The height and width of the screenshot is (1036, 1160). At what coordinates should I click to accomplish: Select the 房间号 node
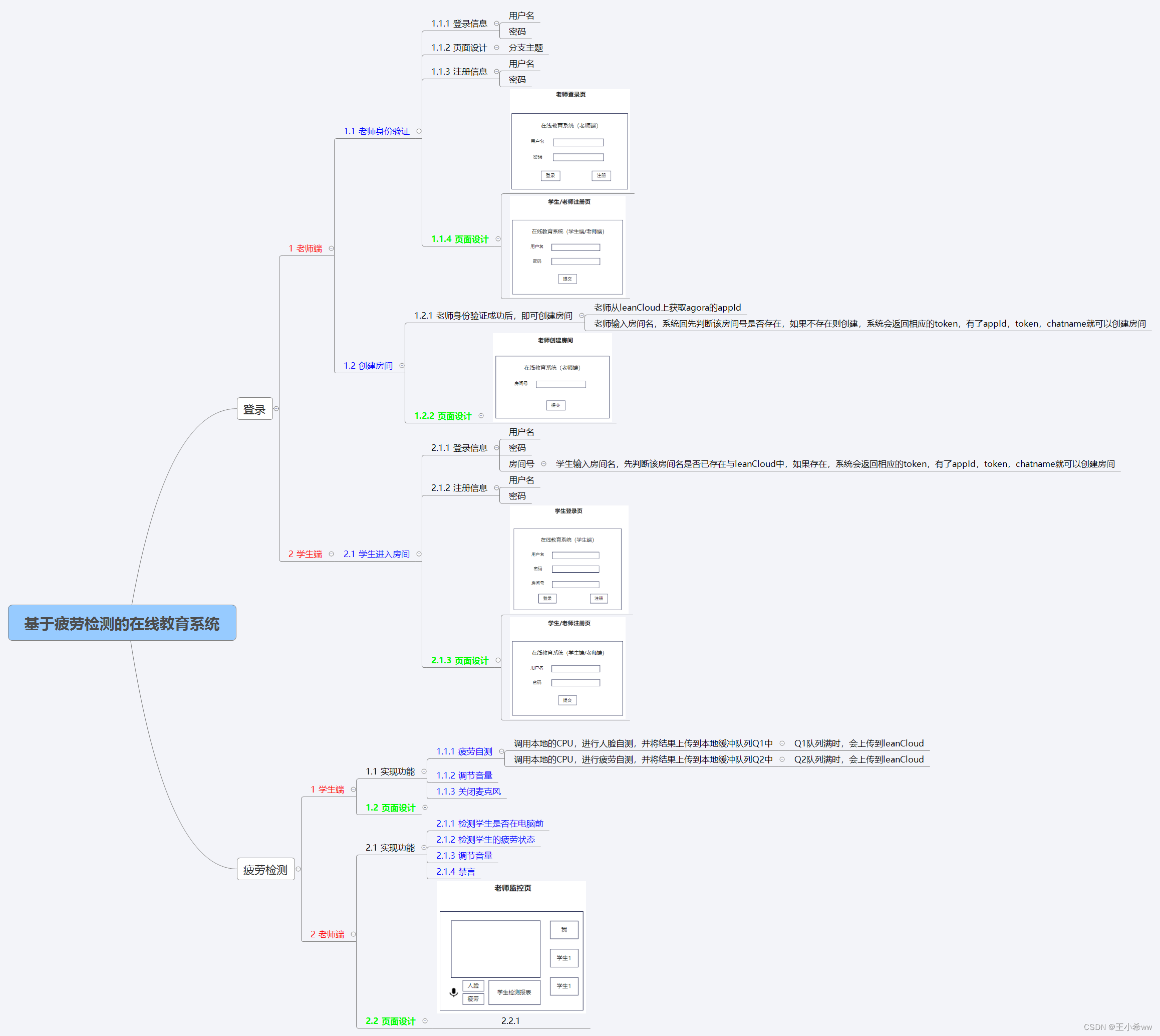[x=521, y=464]
